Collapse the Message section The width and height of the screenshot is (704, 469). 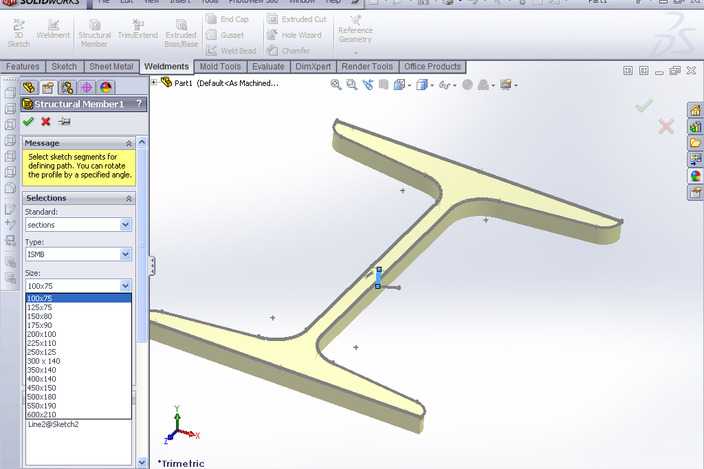point(129,143)
